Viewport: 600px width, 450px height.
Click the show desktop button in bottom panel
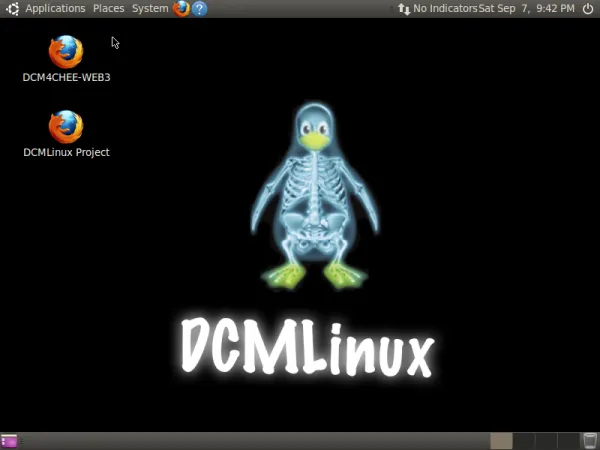(9, 441)
